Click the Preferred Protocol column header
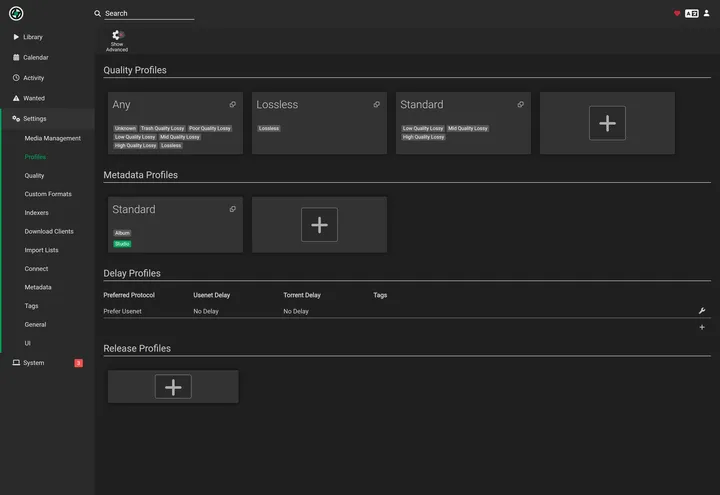The height and width of the screenshot is (495, 720). 129,295
